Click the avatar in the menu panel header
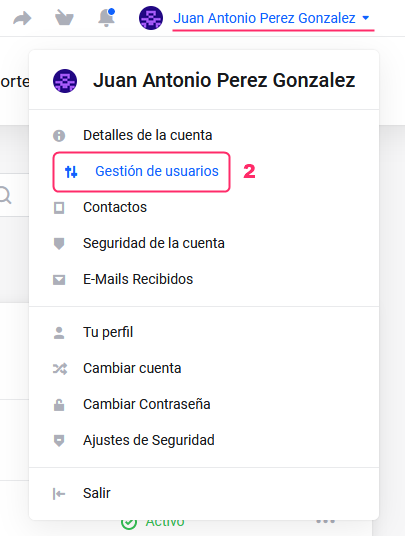 (x=65, y=81)
